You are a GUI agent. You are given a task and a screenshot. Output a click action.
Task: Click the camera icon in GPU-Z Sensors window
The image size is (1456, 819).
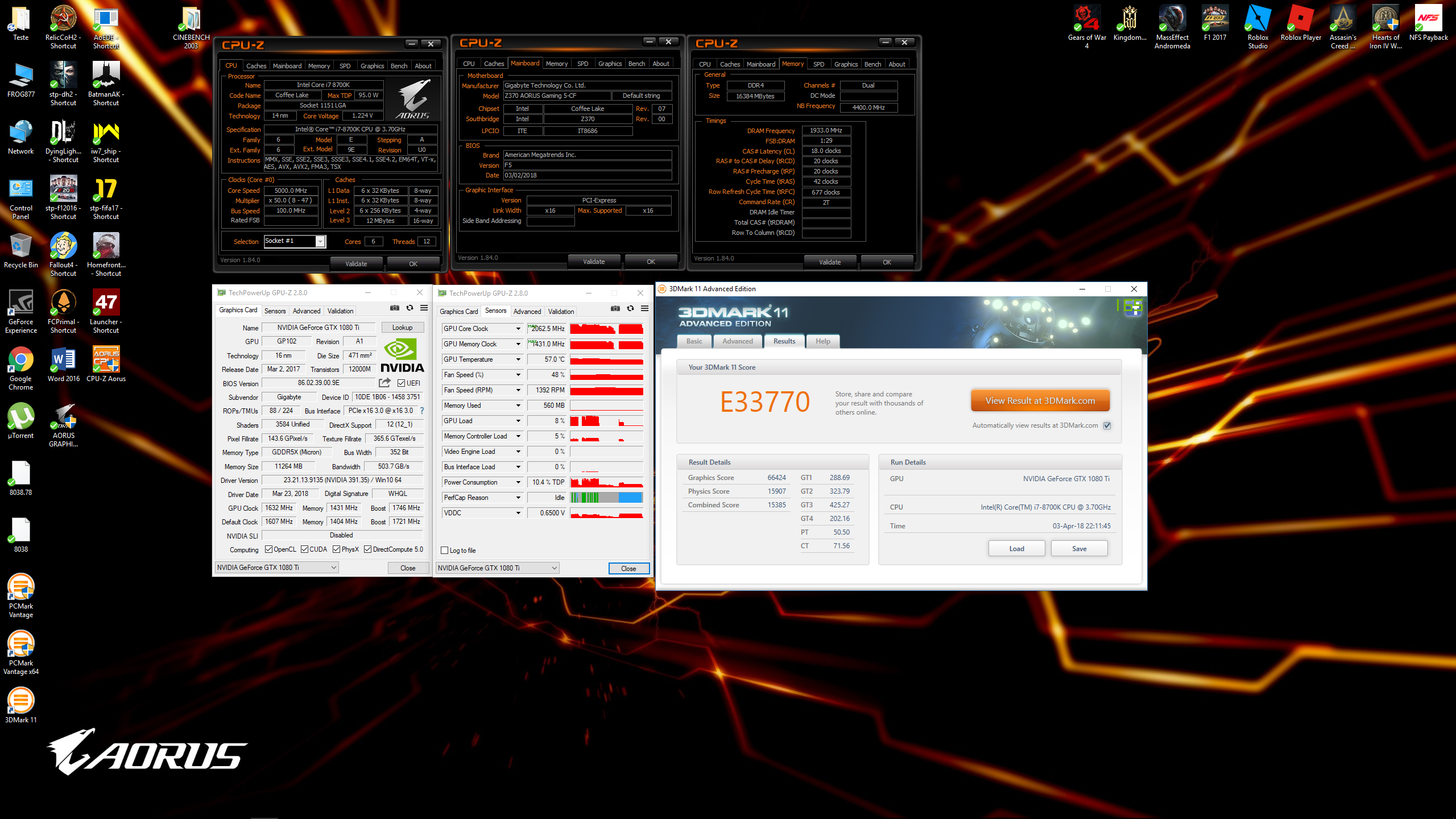pyautogui.click(x=615, y=308)
